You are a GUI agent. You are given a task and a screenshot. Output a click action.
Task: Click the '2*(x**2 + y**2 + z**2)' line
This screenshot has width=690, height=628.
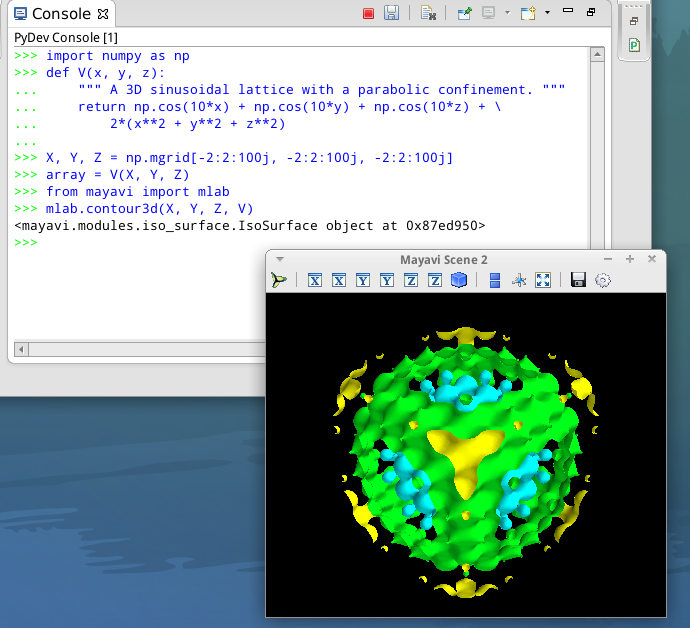point(198,124)
